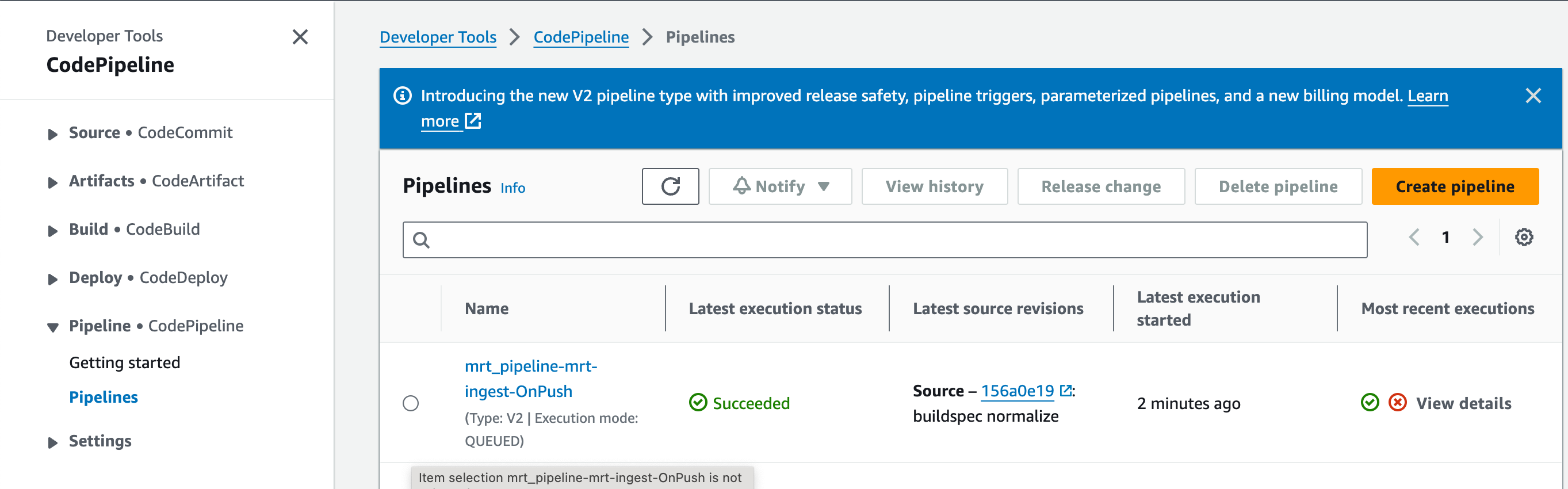1568x489 pixels.
Task: Open the external link icon after 'more'
Action: [473, 121]
